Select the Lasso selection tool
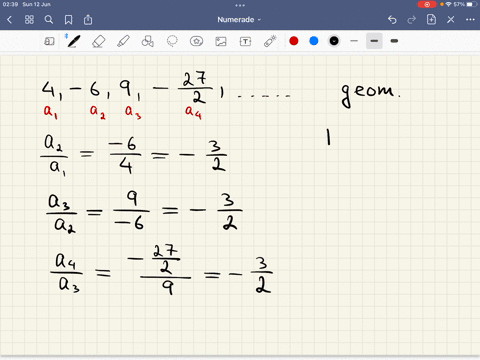Image resolution: width=480 pixels, height=360 pixels. click(x=172, y=41)
